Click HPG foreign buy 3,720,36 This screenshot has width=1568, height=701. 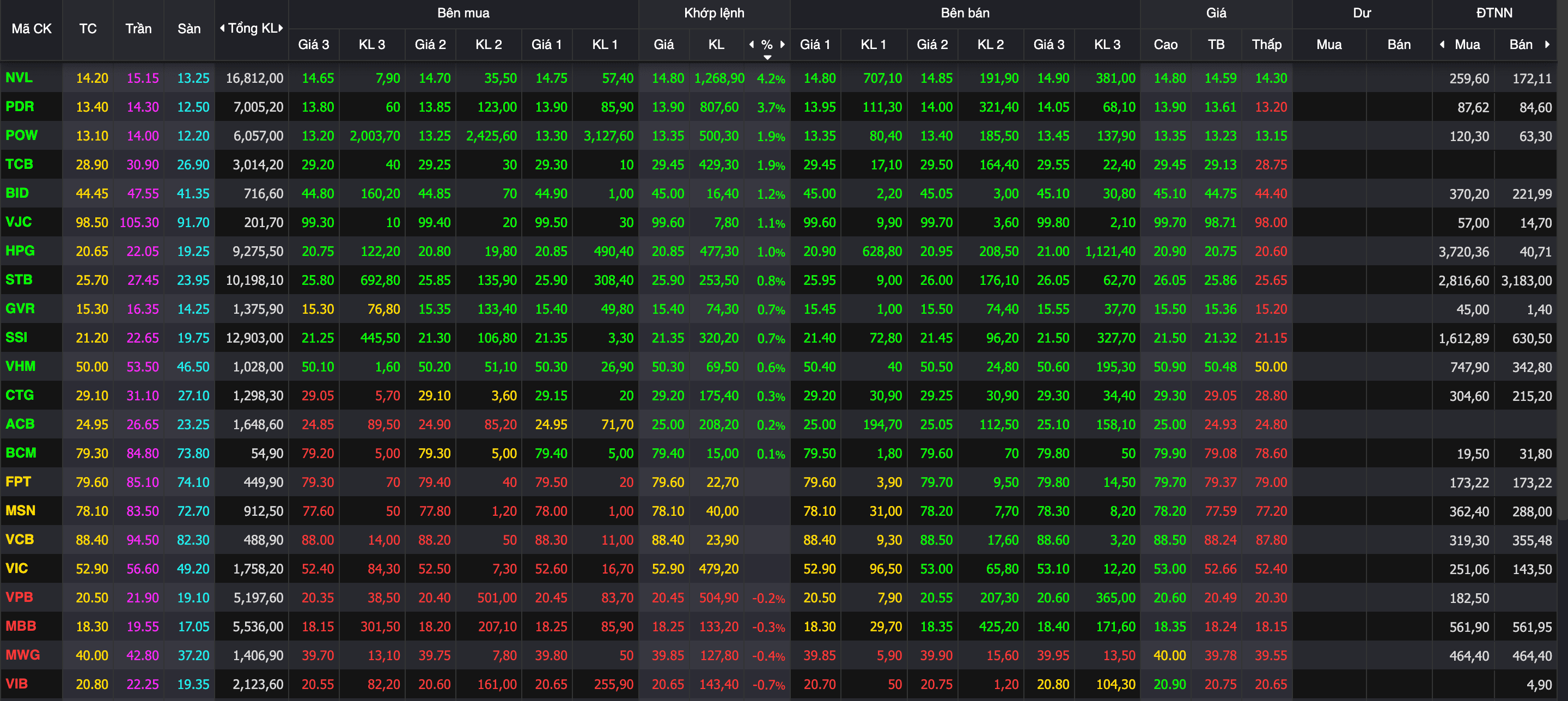coord(1464,252)
